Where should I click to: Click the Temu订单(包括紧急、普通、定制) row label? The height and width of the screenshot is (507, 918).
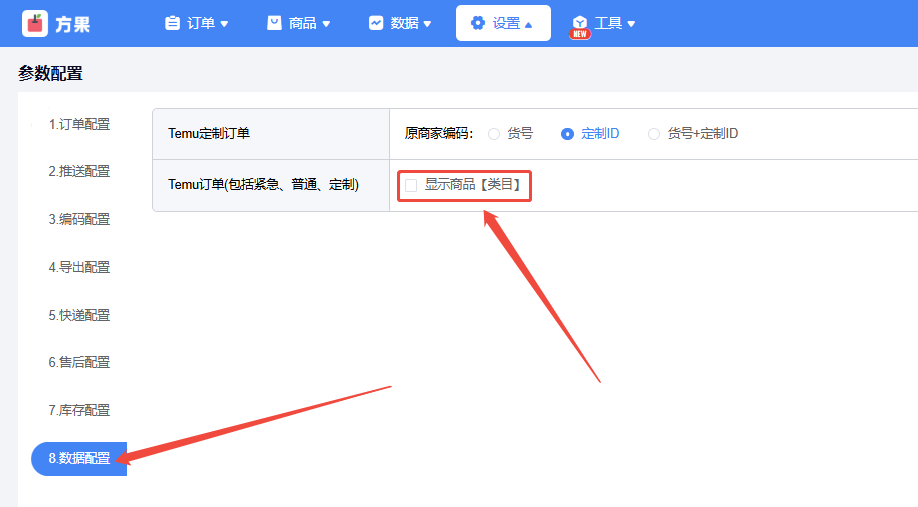tap(263, 185)
